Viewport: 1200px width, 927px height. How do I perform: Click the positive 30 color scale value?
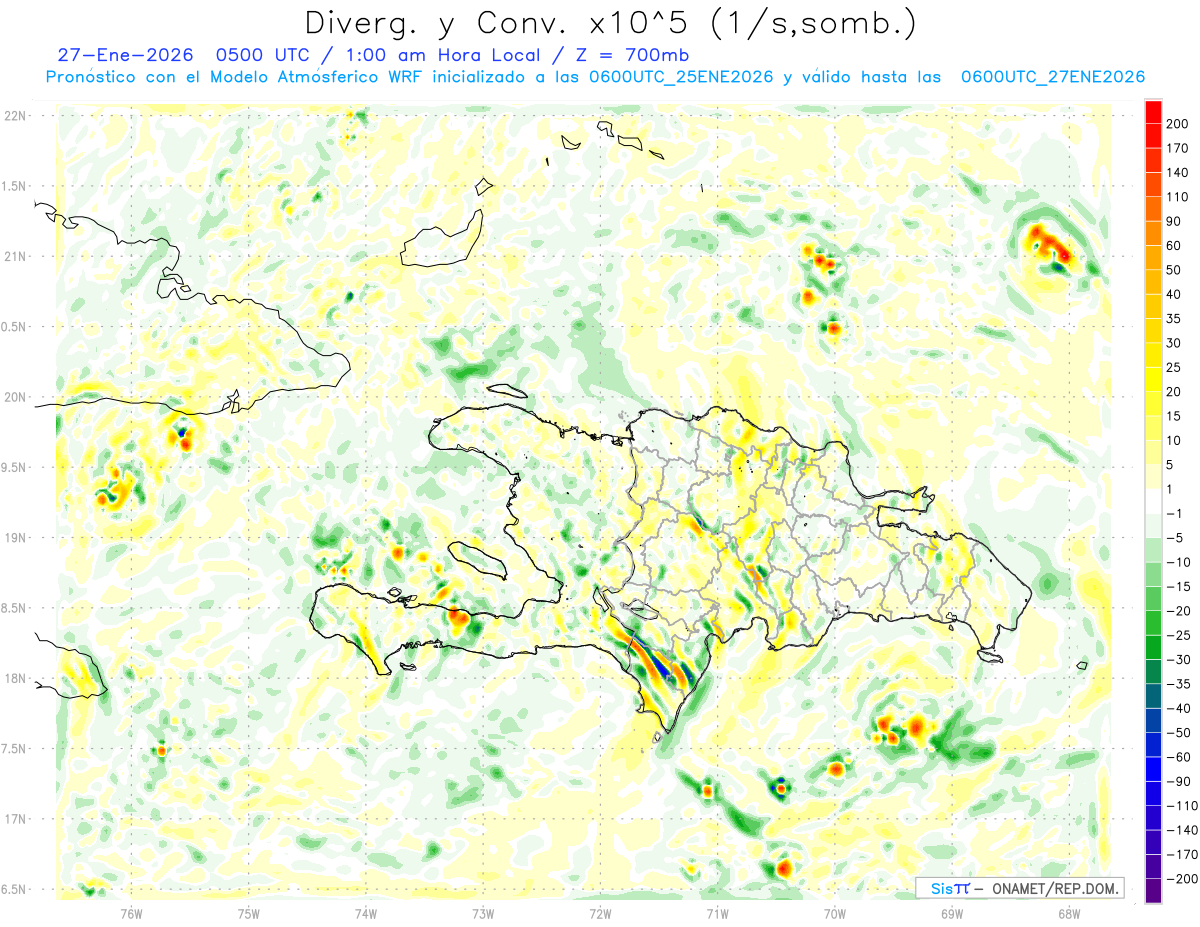[1175, 343]
